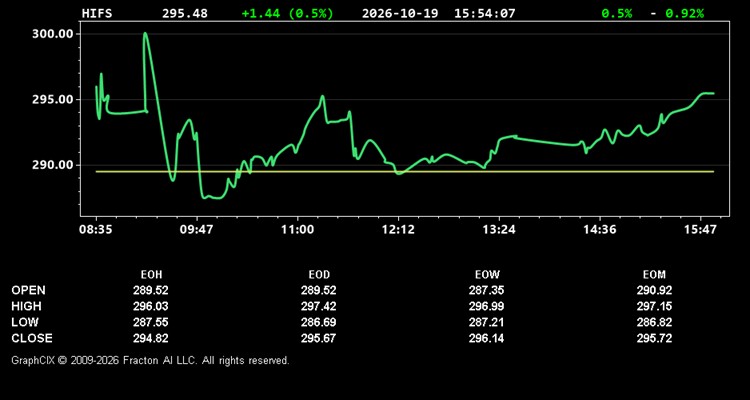Screen dimensions: 750x400
Task: Click the date 2026-10-19
Action: (400, 13)
